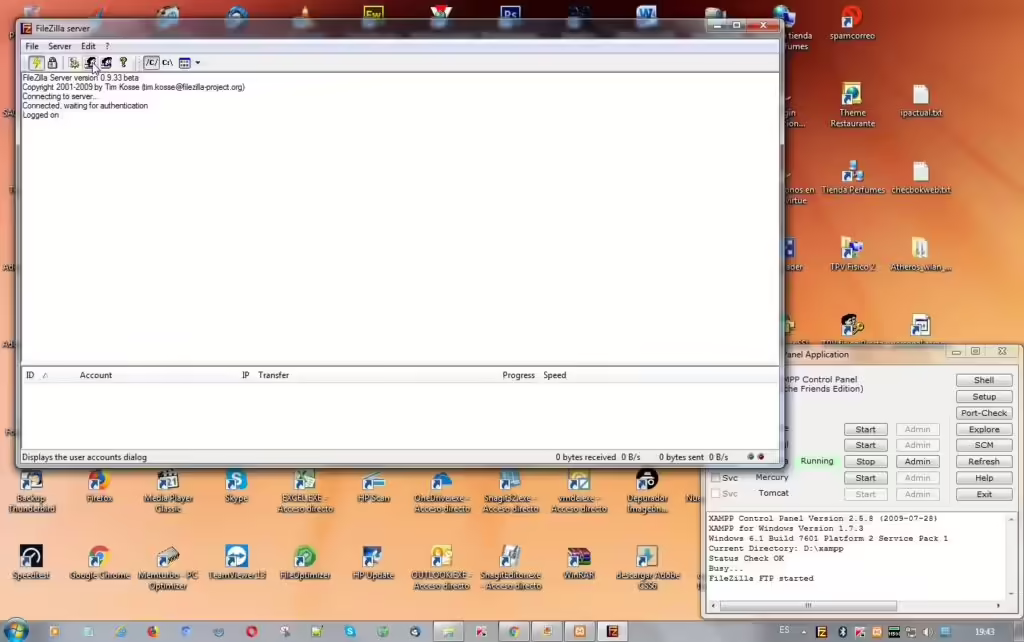Select the Google Chrome desktop shortcut
This screenshot has width=1024, height=642.
[99, 563]
